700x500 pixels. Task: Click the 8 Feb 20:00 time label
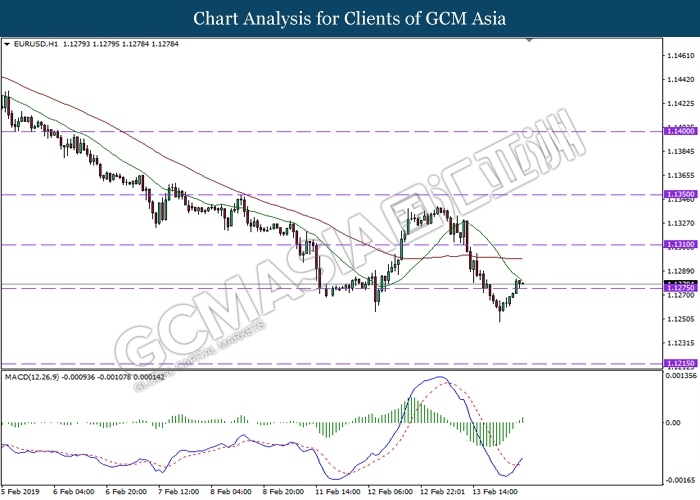pyautogui.click(x=283, y=492)
